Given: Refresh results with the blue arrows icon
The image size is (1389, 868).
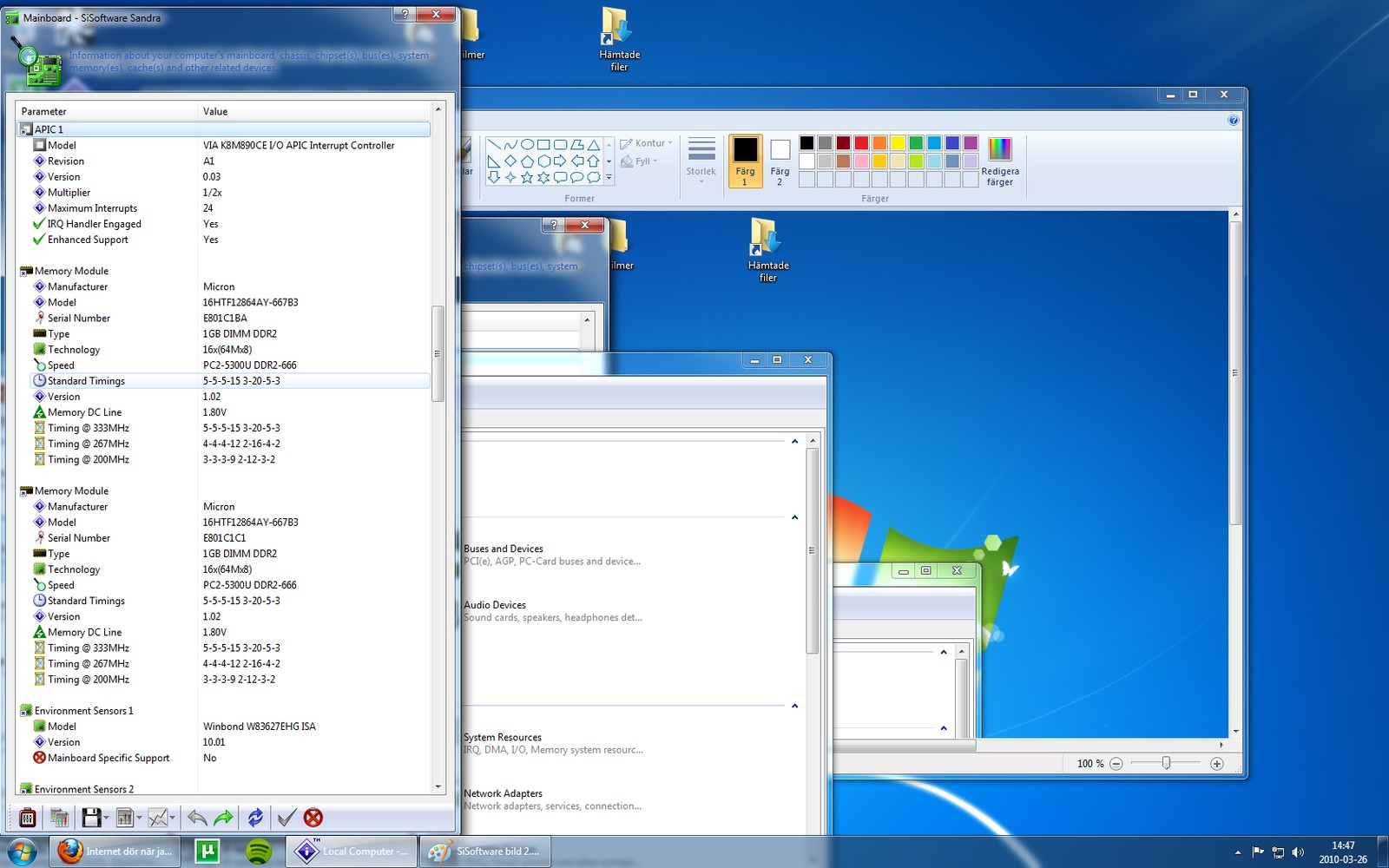Looking at the screenshot, I should [x=255, y=818].
